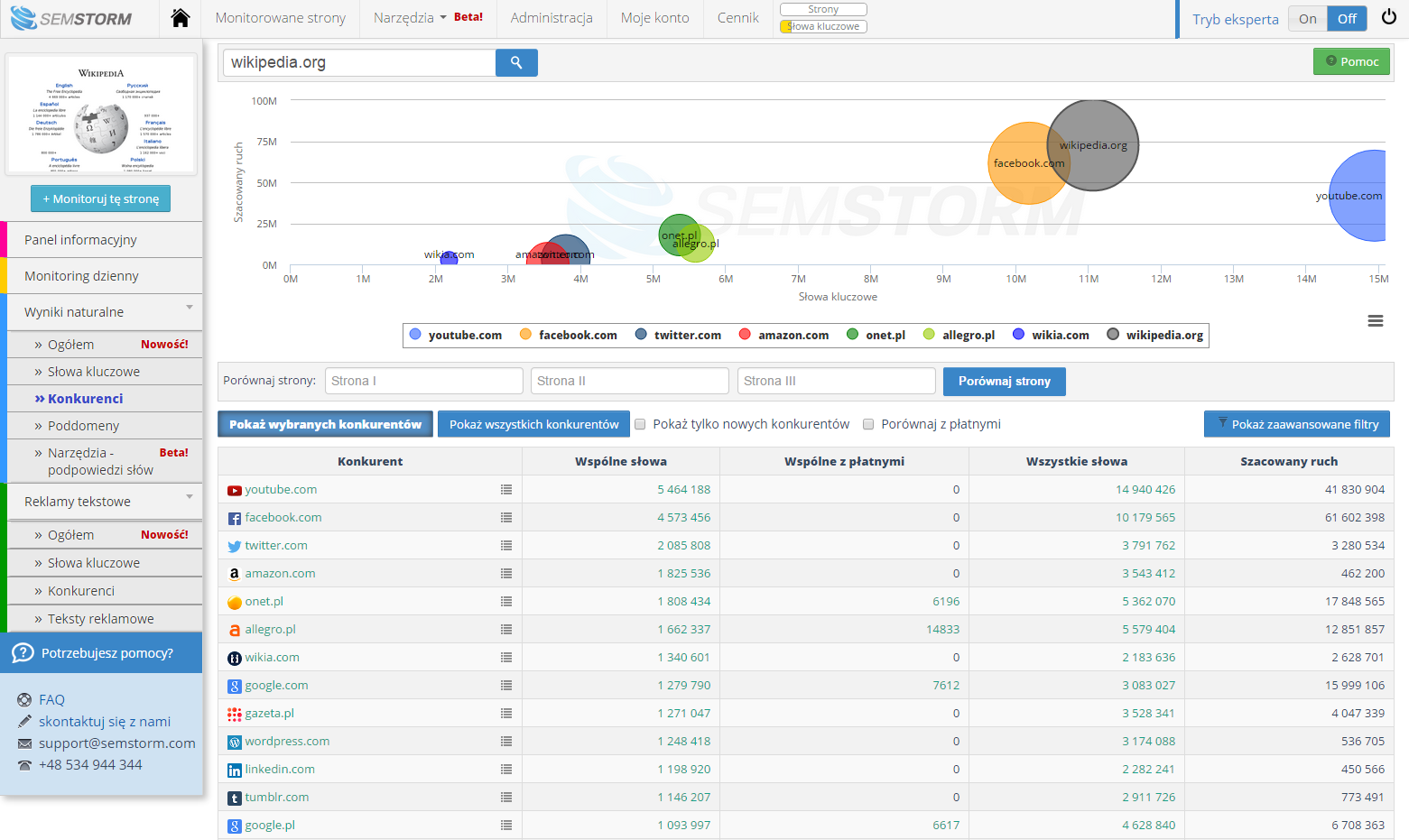1409x840 pixels.
Task: Click the Wikipedia page thumbnail
Action: [101, 115]
